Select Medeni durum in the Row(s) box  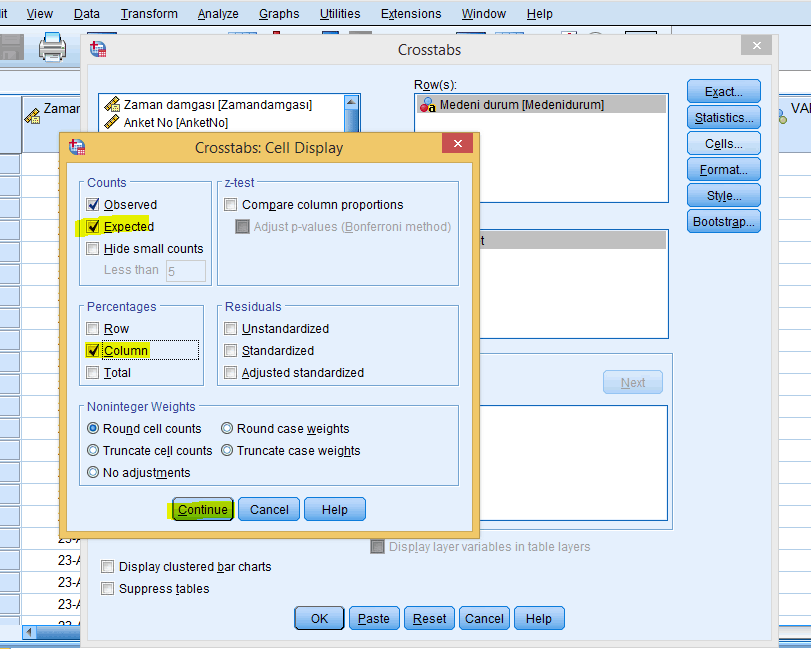point(521,104)
